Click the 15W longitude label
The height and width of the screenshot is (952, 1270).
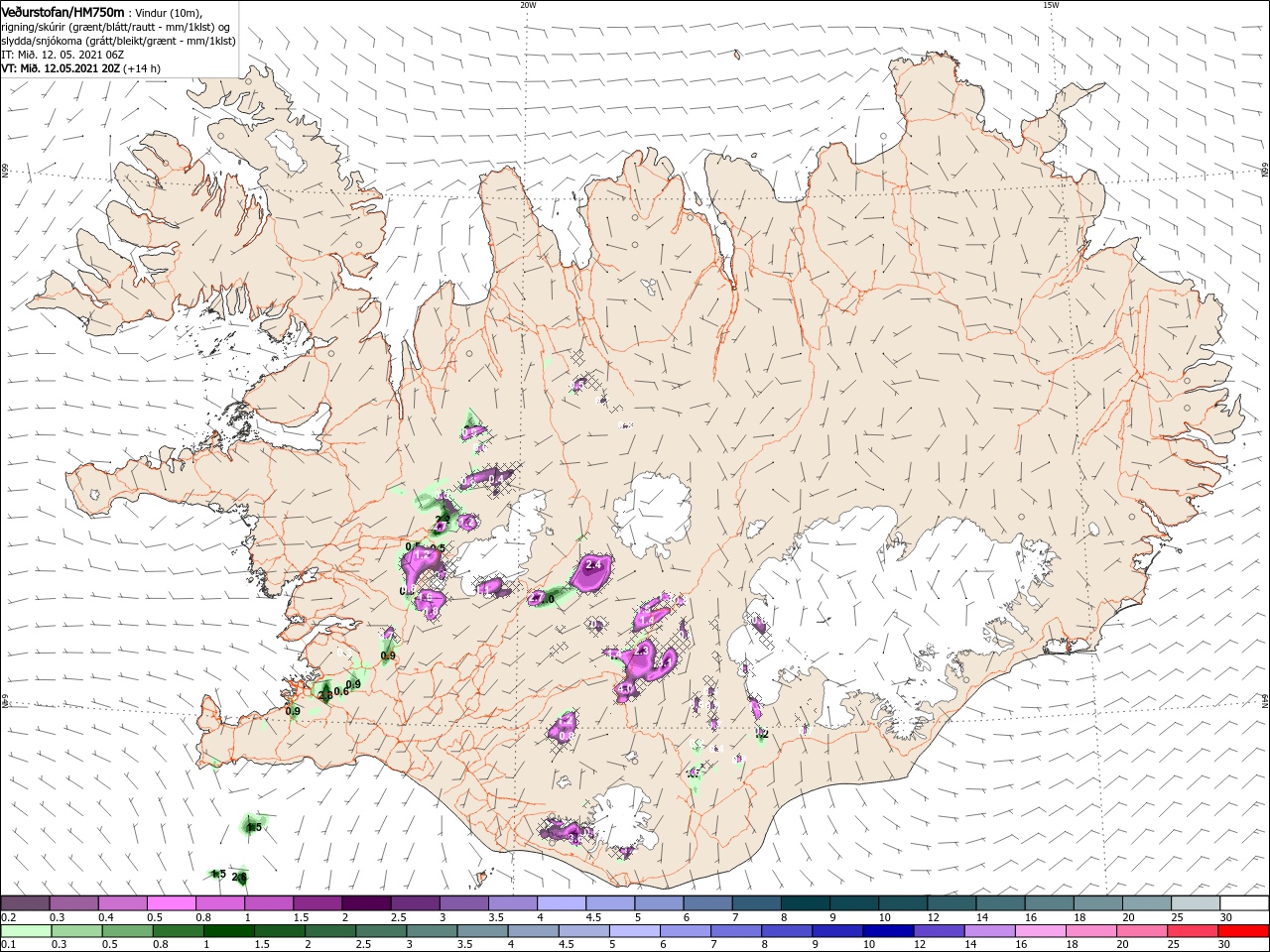pyautogui.click(x=1051, y=5)
